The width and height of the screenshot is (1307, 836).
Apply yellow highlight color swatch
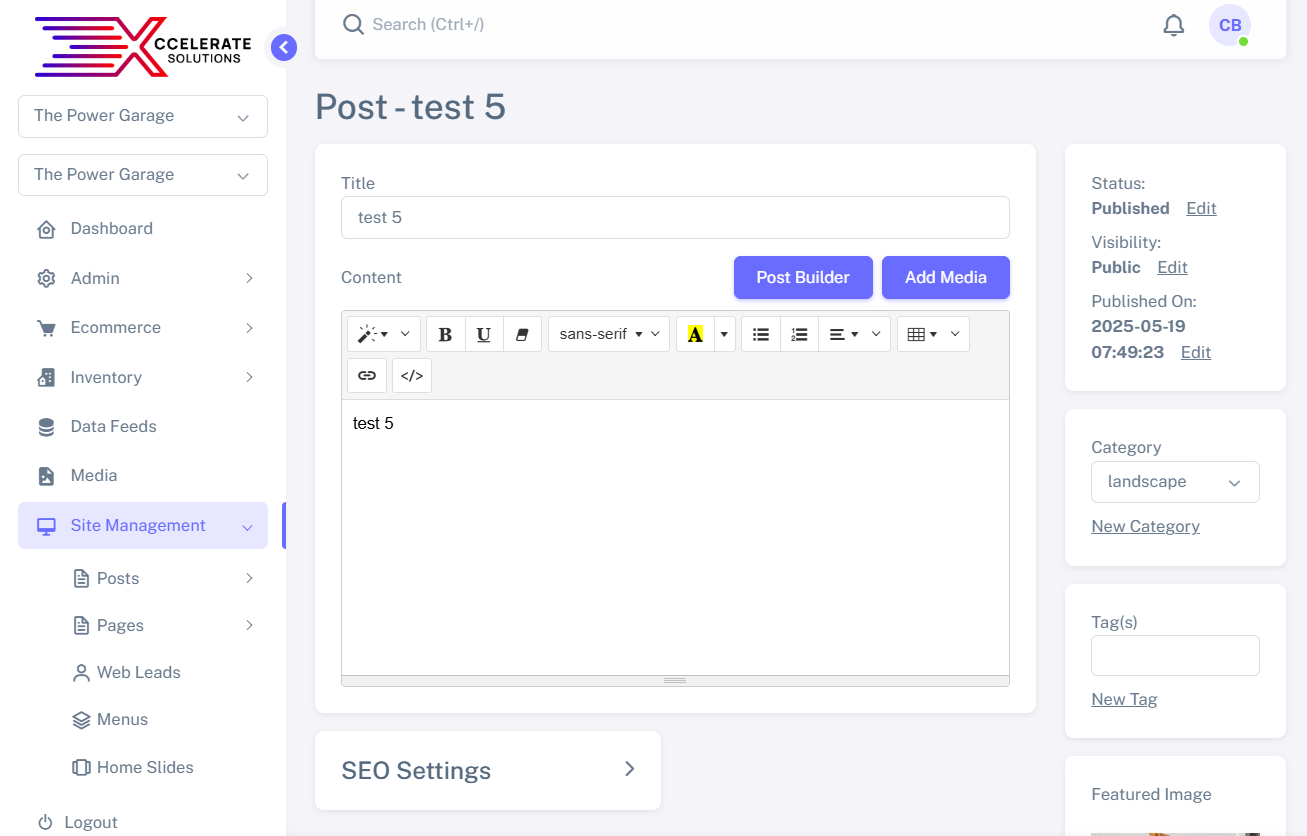695,334
